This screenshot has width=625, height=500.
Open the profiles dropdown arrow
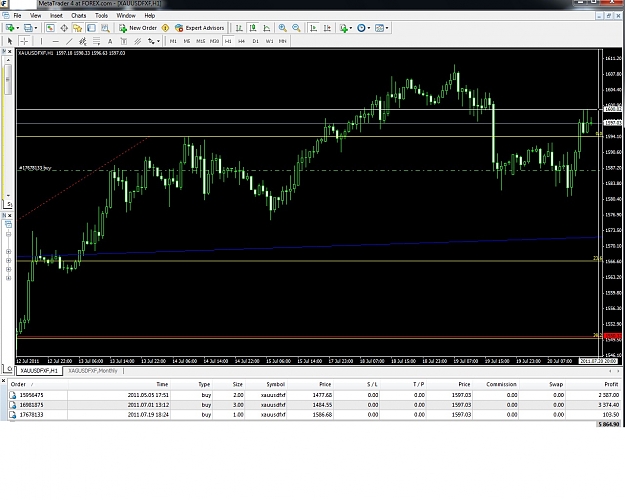coord(35,28)
